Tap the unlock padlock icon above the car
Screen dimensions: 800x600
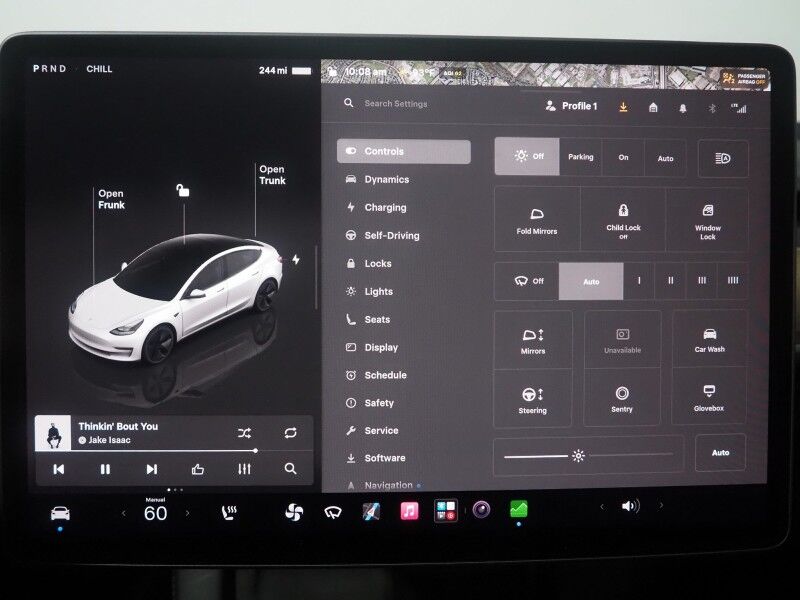tap(183, 190)
